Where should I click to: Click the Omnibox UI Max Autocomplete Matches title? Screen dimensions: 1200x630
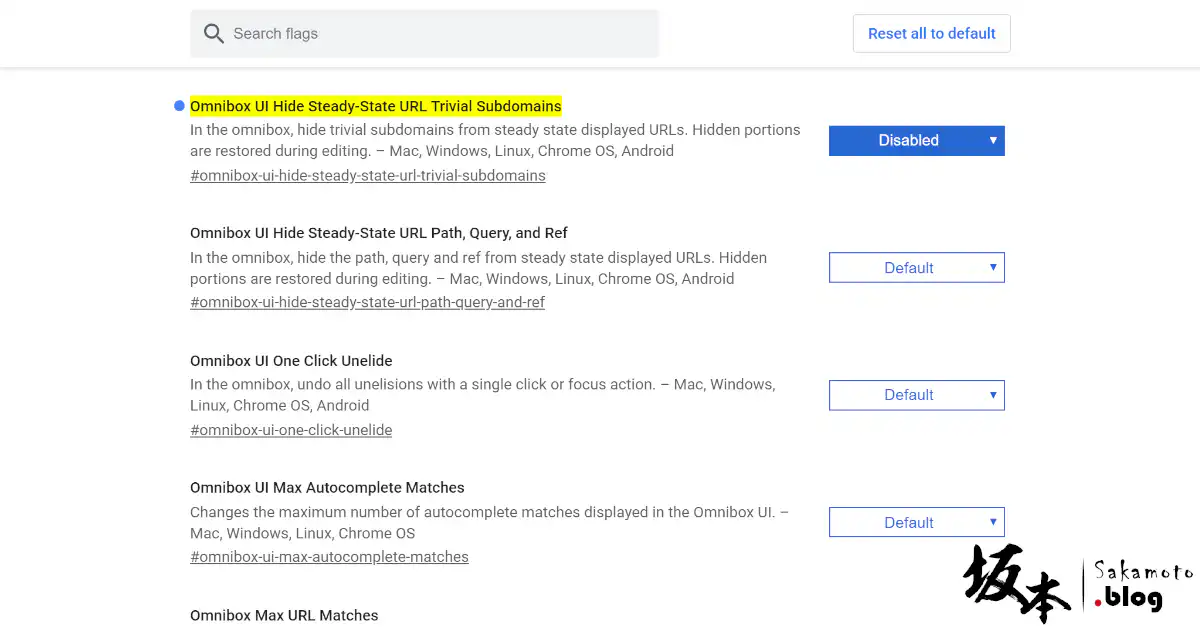pos(327,488)
